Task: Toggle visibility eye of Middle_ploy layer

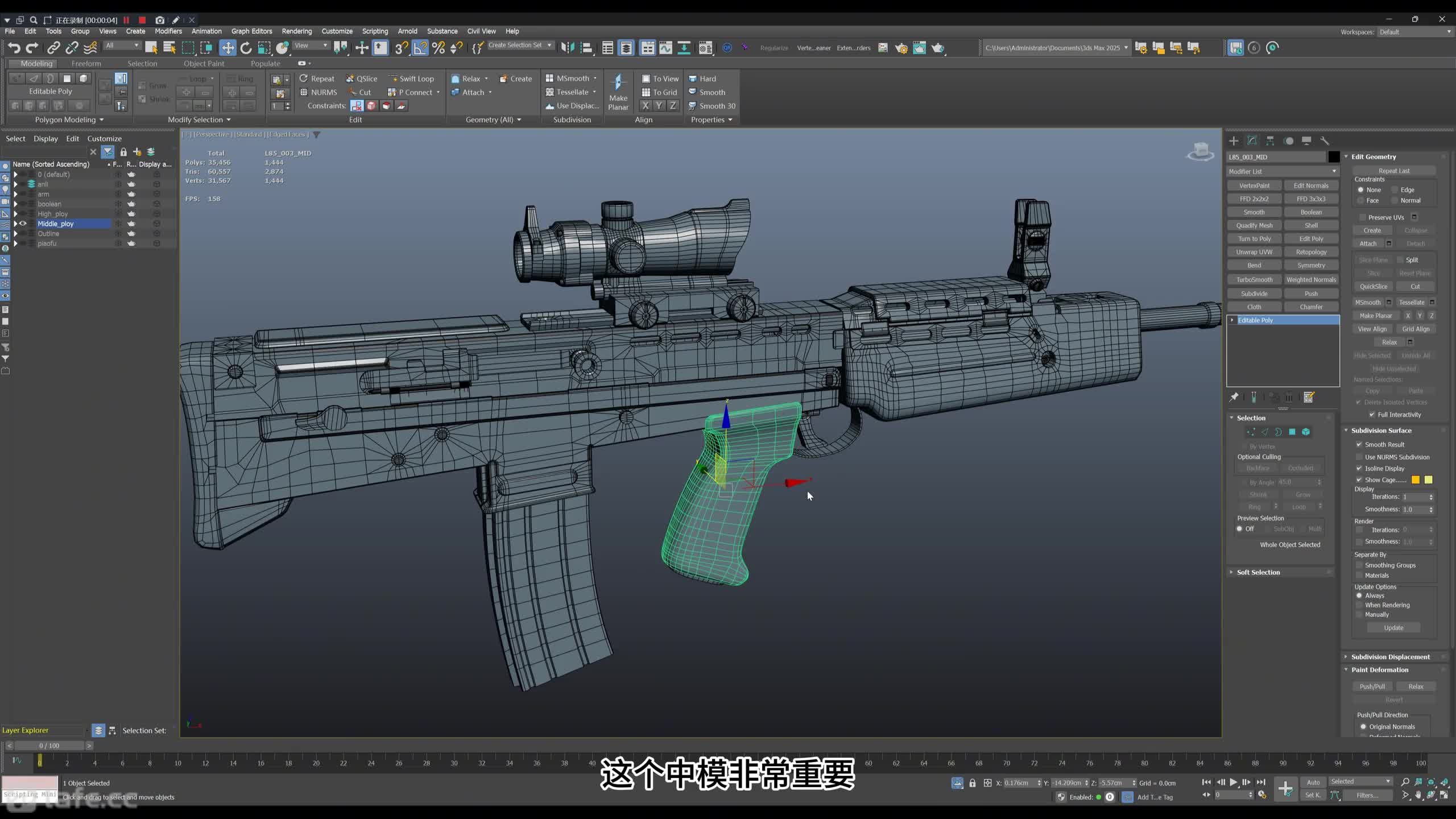Action: click(23, 224)
